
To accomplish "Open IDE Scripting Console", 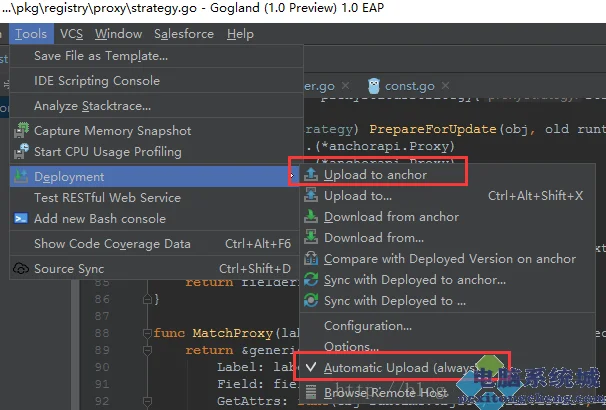I will pyautogui.click(x=156, y=81).
